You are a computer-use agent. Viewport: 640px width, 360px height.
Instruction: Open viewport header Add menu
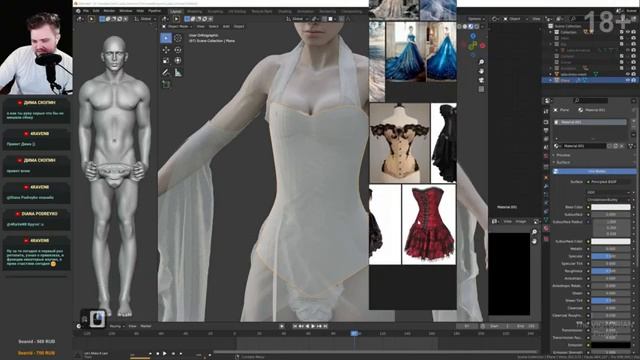(226, 27)
